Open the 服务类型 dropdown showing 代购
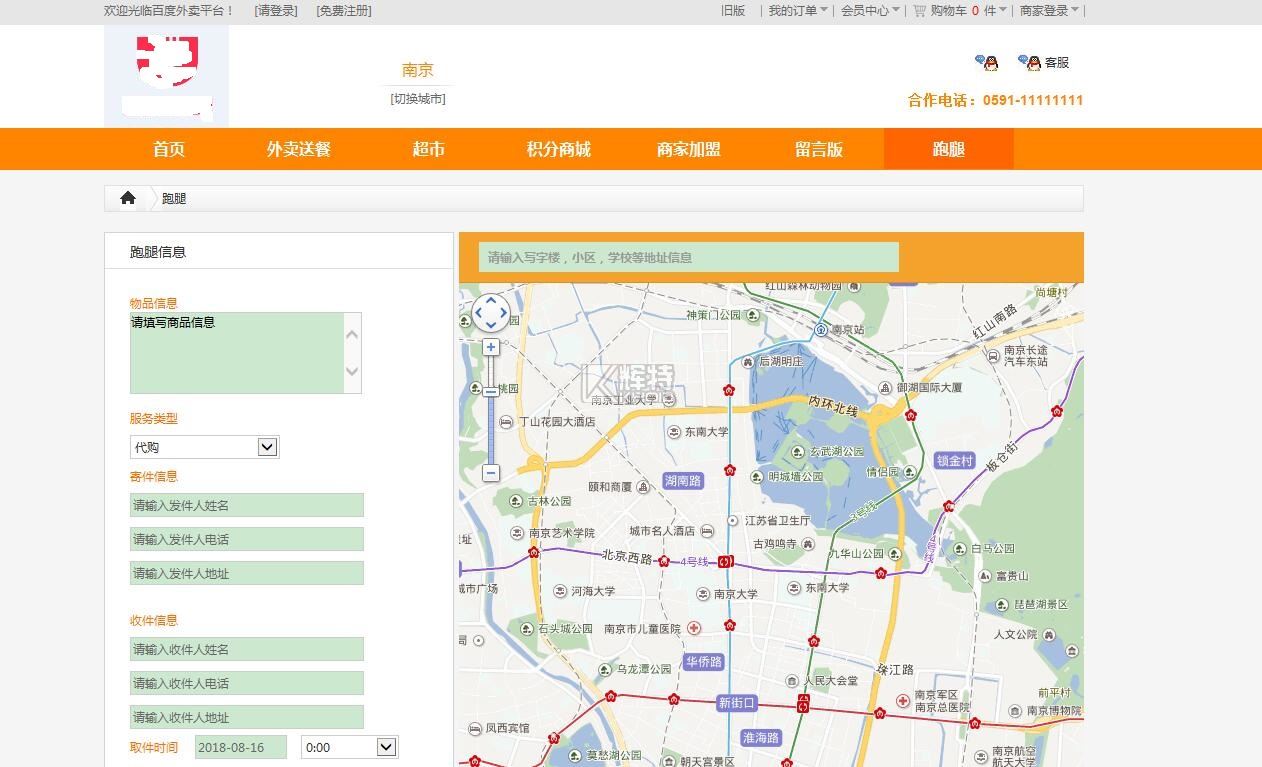 204,447
